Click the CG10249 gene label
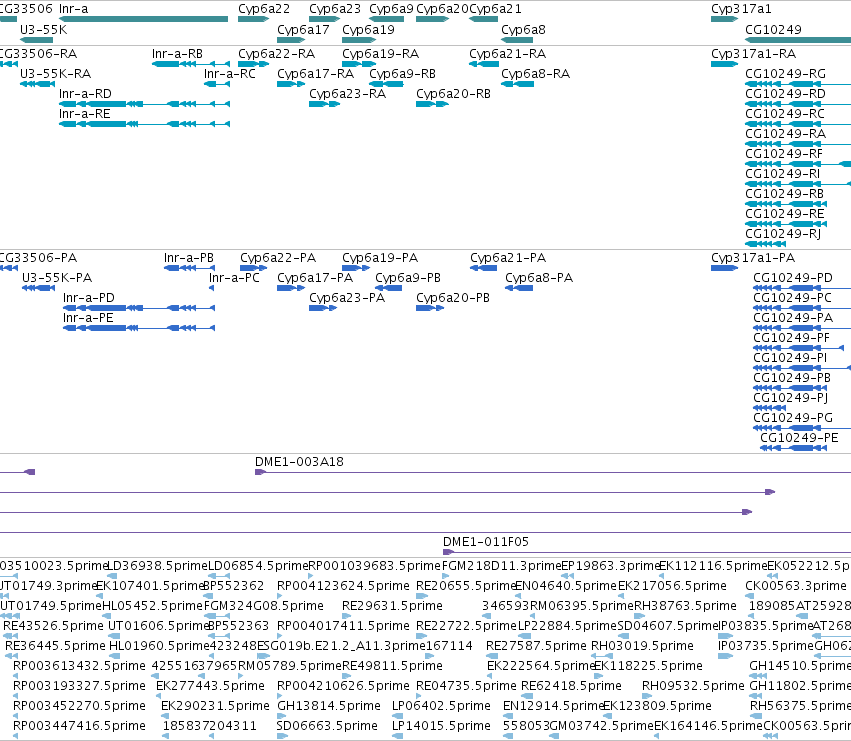Viewport: 851px width, 741px height. coord(773,29)
